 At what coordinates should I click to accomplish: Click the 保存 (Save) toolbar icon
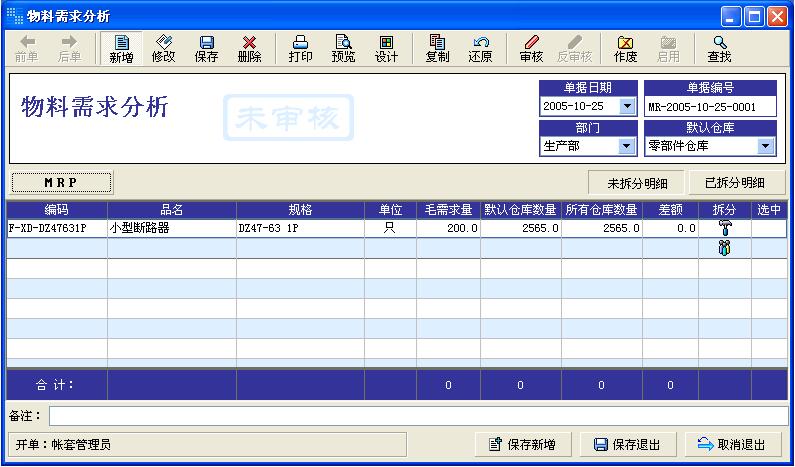(207, 48)
